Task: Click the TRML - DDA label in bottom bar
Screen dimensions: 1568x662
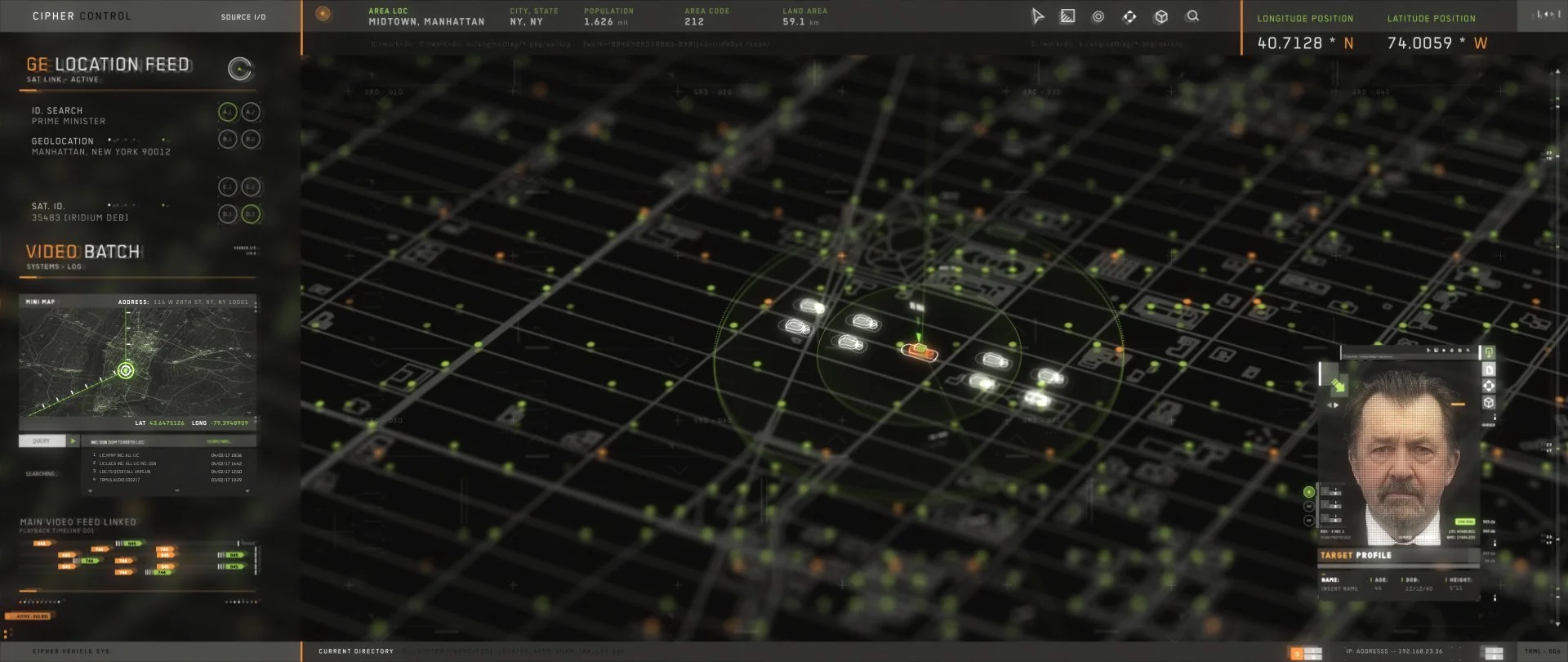Action: (1542, 652)
